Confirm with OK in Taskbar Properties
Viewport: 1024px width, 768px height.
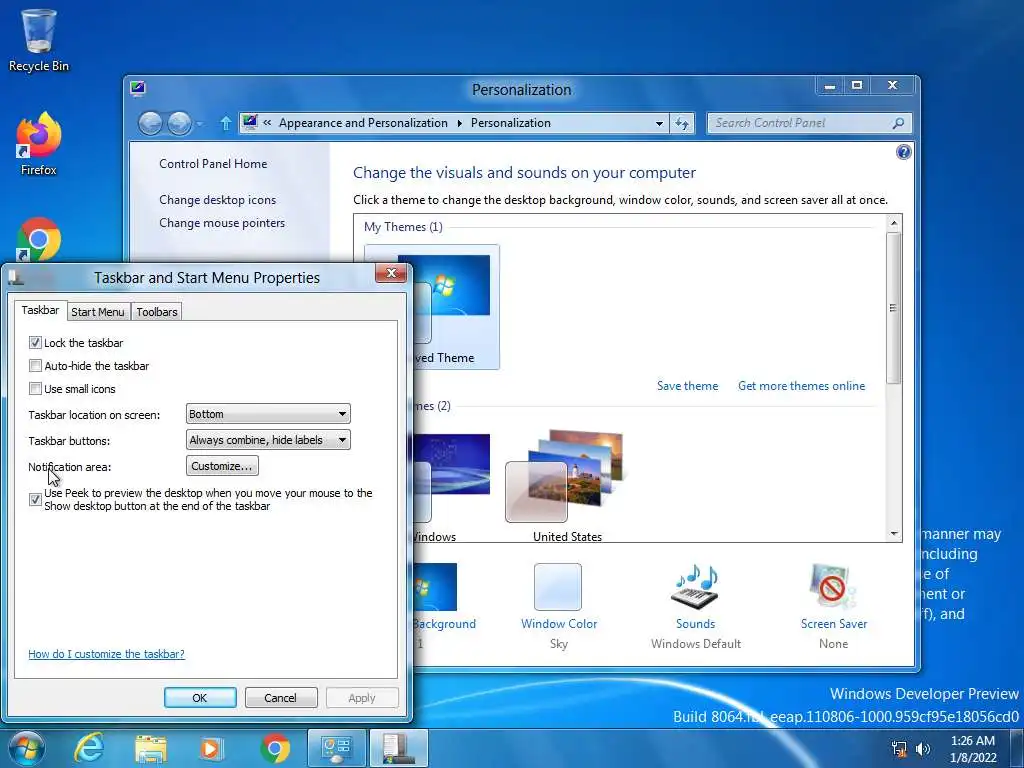pyautogui.click(x=200, y=697)
